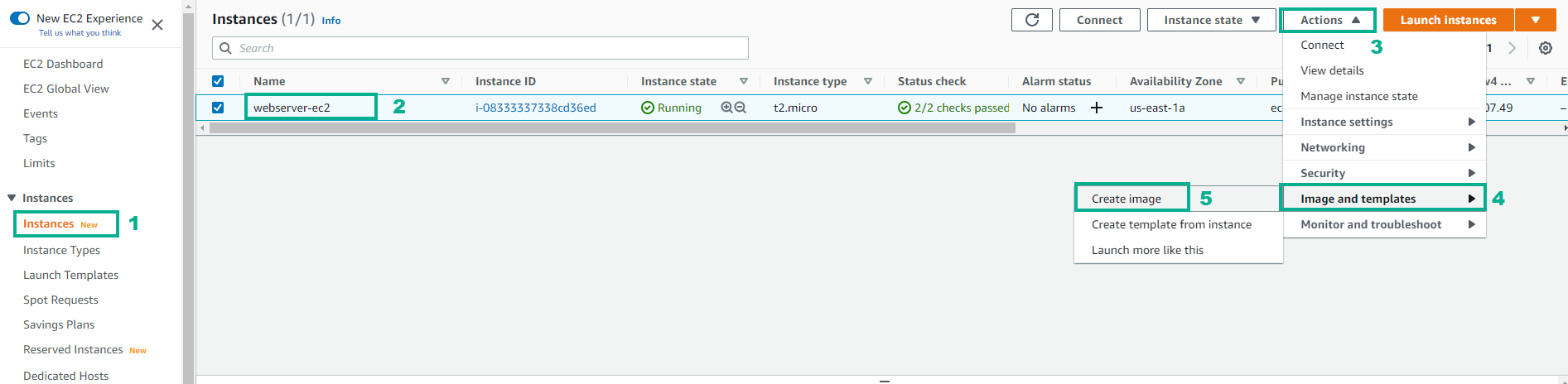
Task: Click the 2/2 checks passed status
Action: click(x=953, y=108)
